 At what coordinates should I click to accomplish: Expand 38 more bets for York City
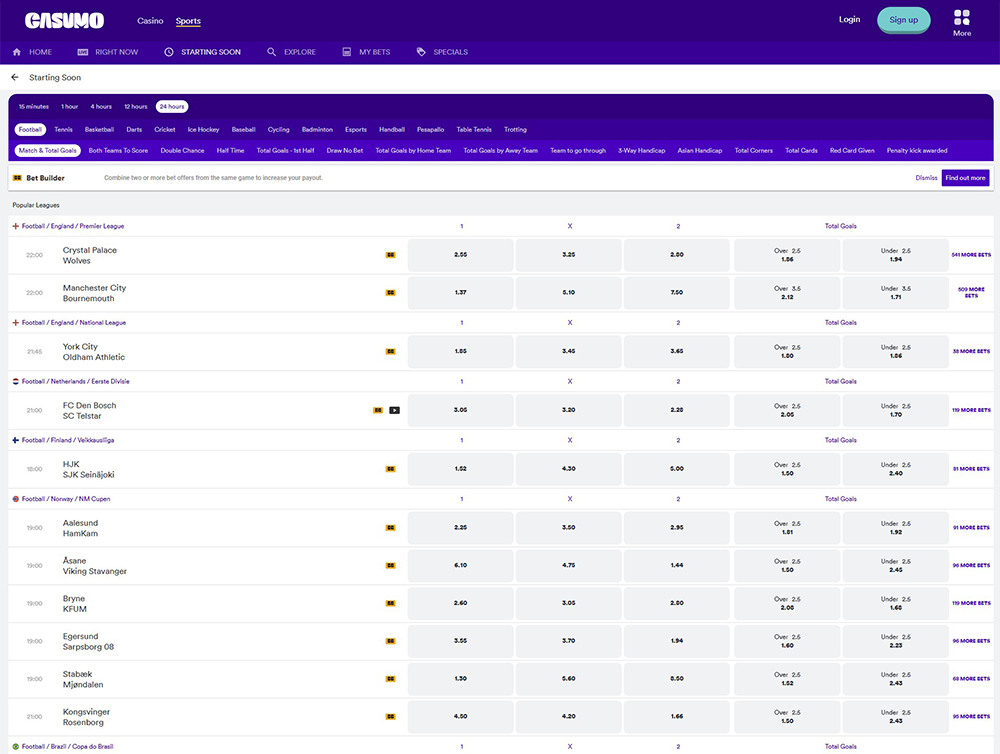click(x=971, y=351)
